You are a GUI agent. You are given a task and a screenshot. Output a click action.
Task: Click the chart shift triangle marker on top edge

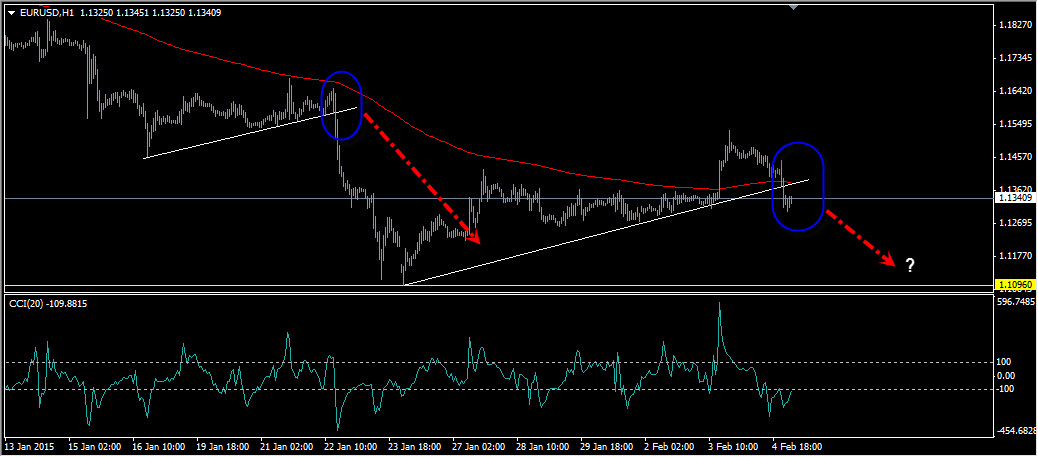(x=793, y=7)
